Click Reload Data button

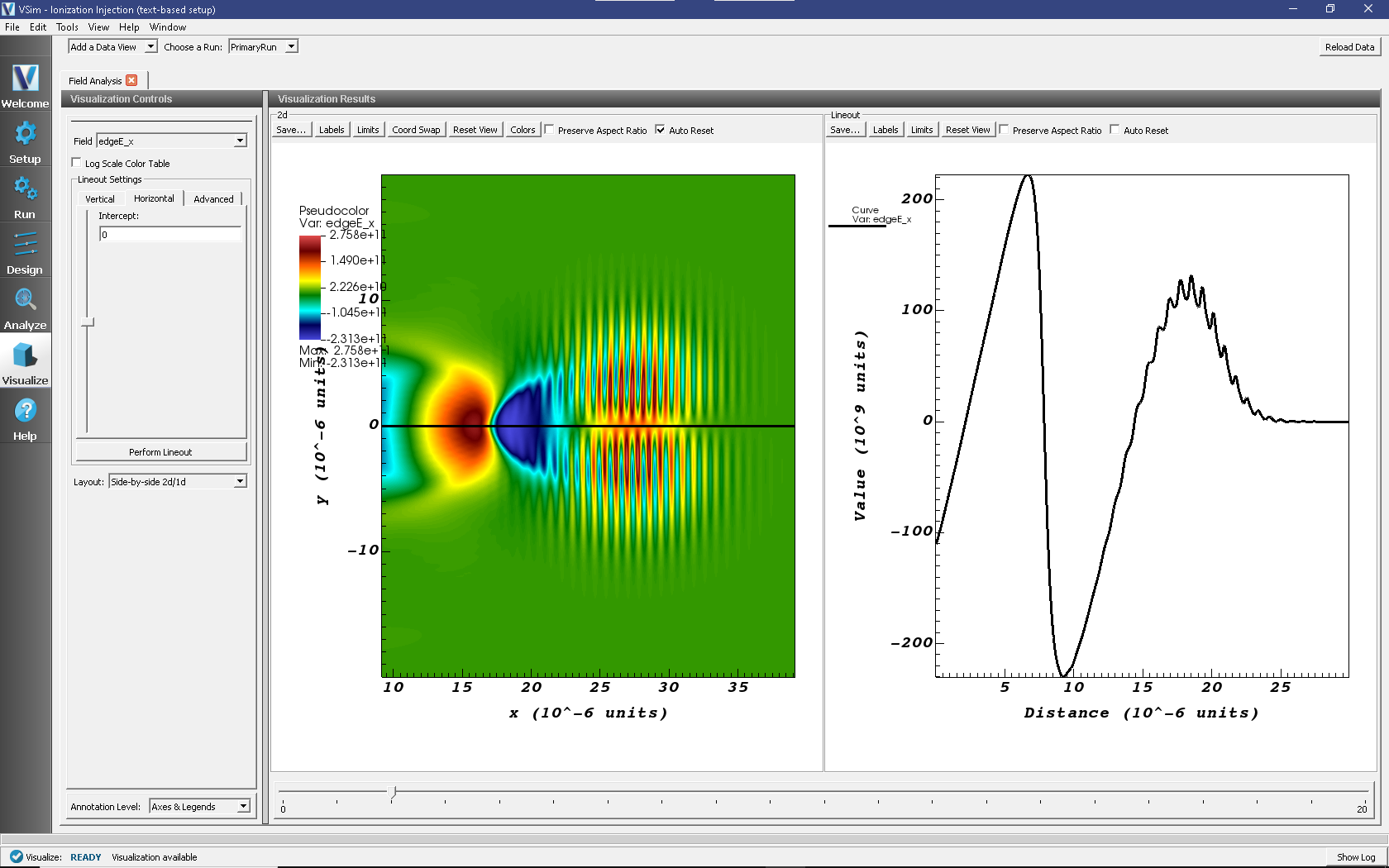1349,47
